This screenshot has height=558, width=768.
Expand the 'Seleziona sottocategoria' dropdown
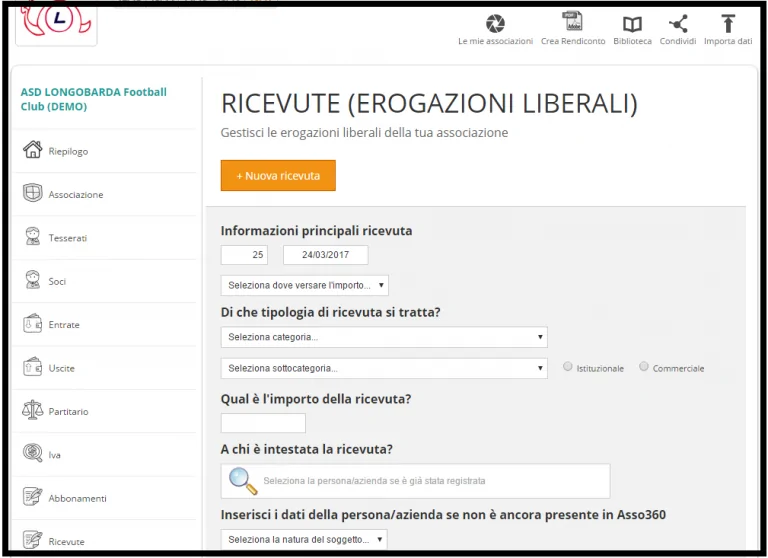click(384, 368)
